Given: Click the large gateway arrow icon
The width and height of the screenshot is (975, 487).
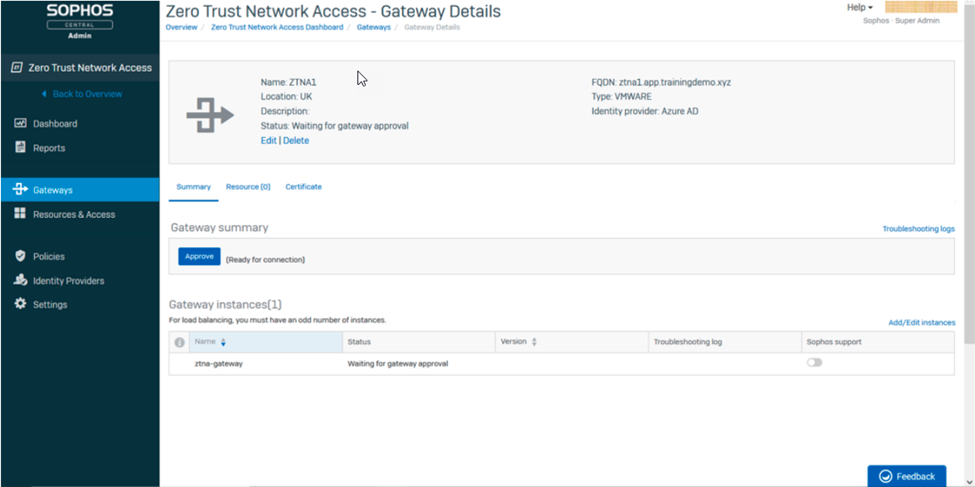Looking at the screenshot, I should pyautogui.click(x=210, y=115).
